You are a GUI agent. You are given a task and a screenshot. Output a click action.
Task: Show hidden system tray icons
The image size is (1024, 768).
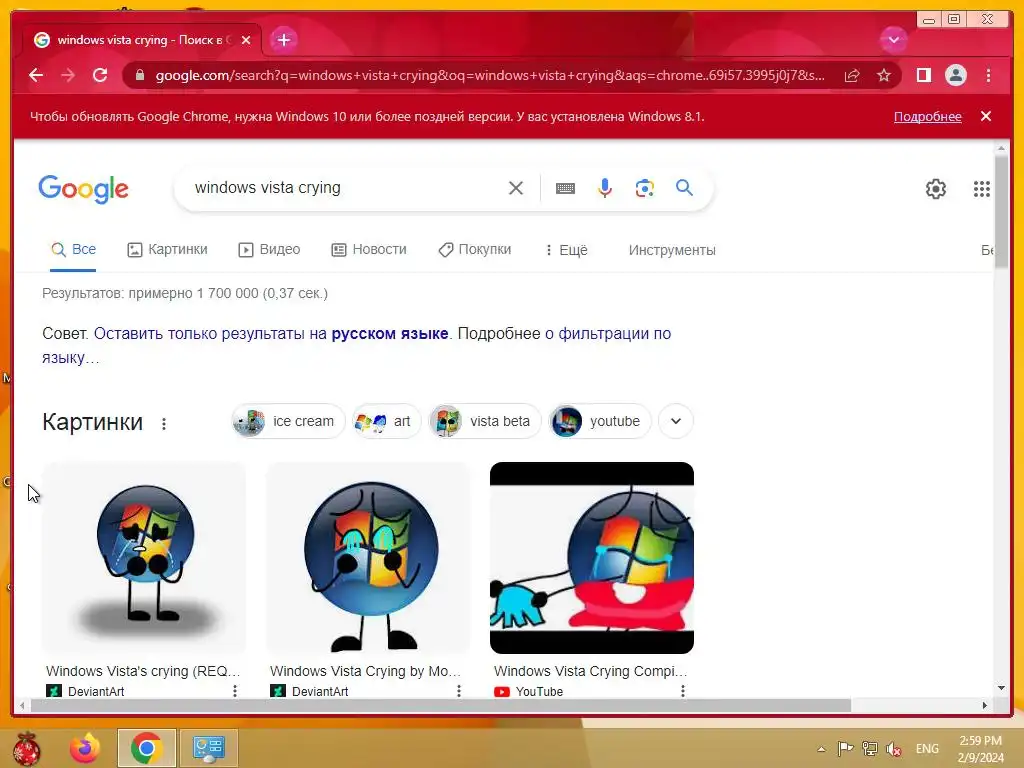pyautogui.click(x=822, y=749)
